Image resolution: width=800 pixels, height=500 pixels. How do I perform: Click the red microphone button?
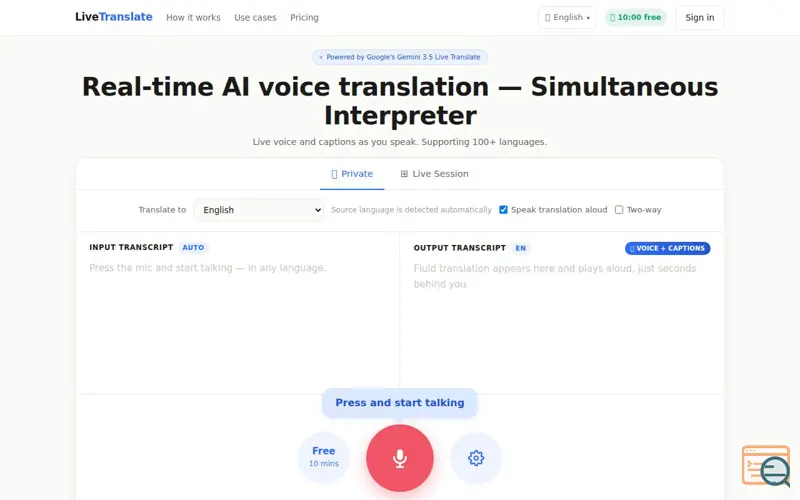[399, 458]
